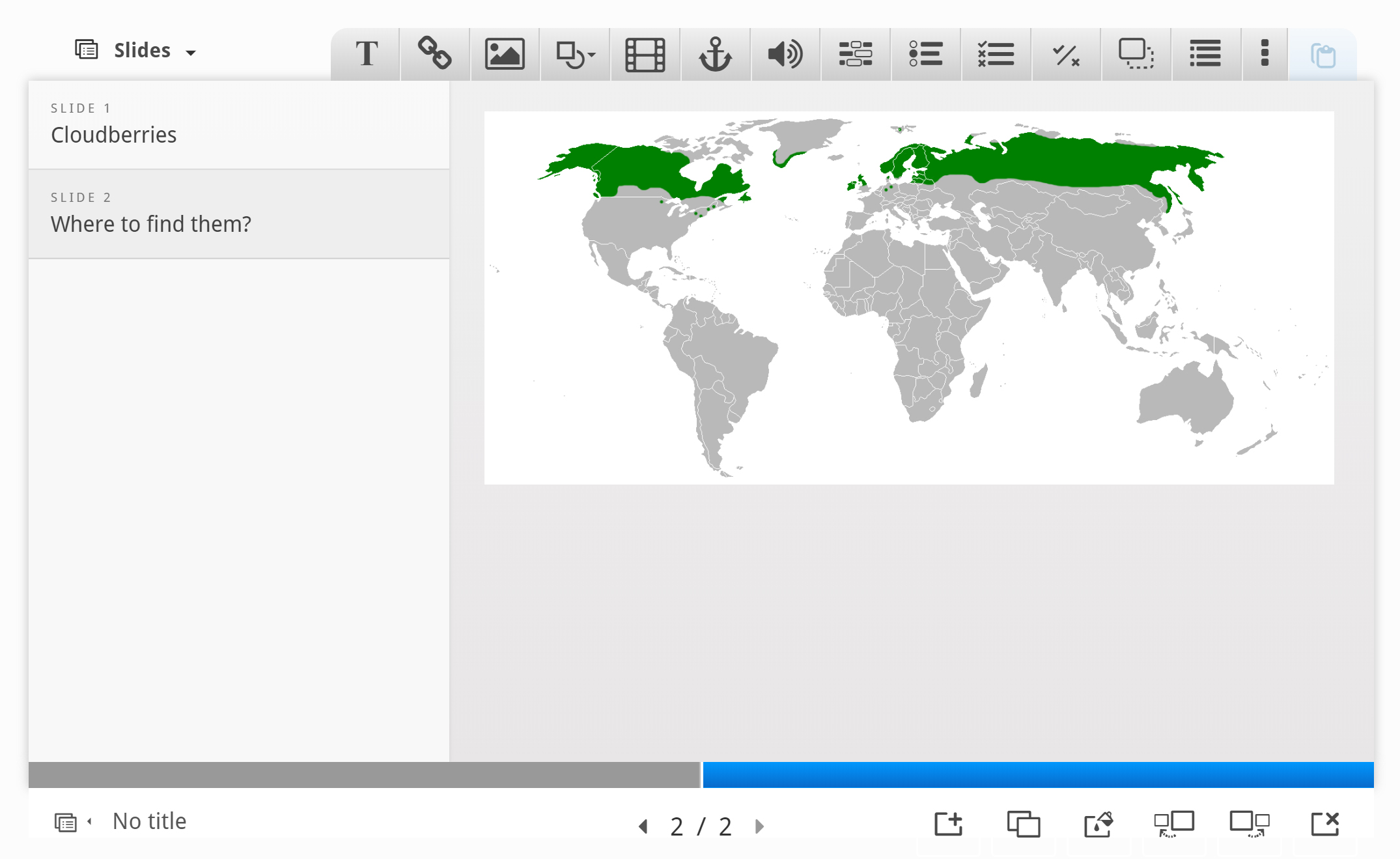Image resolution: width=1400 pixels, height=859 pixels.
Task: Add a new slide
Action: point(948,824)
